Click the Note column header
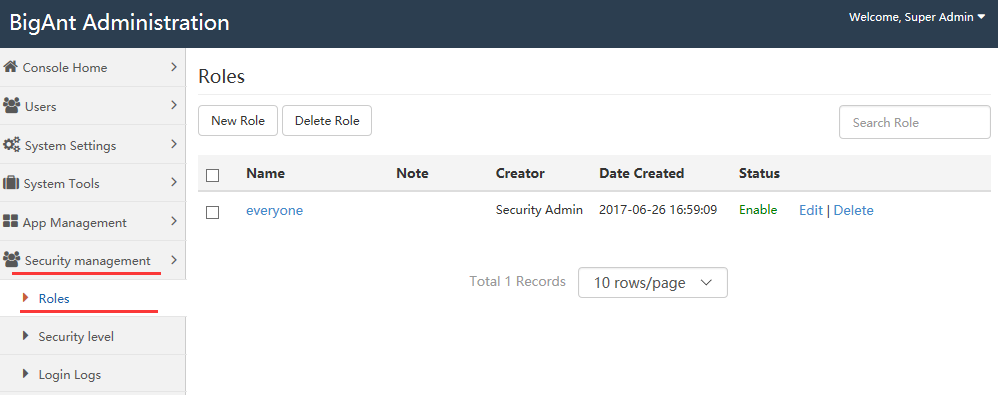 click(412, 173)
